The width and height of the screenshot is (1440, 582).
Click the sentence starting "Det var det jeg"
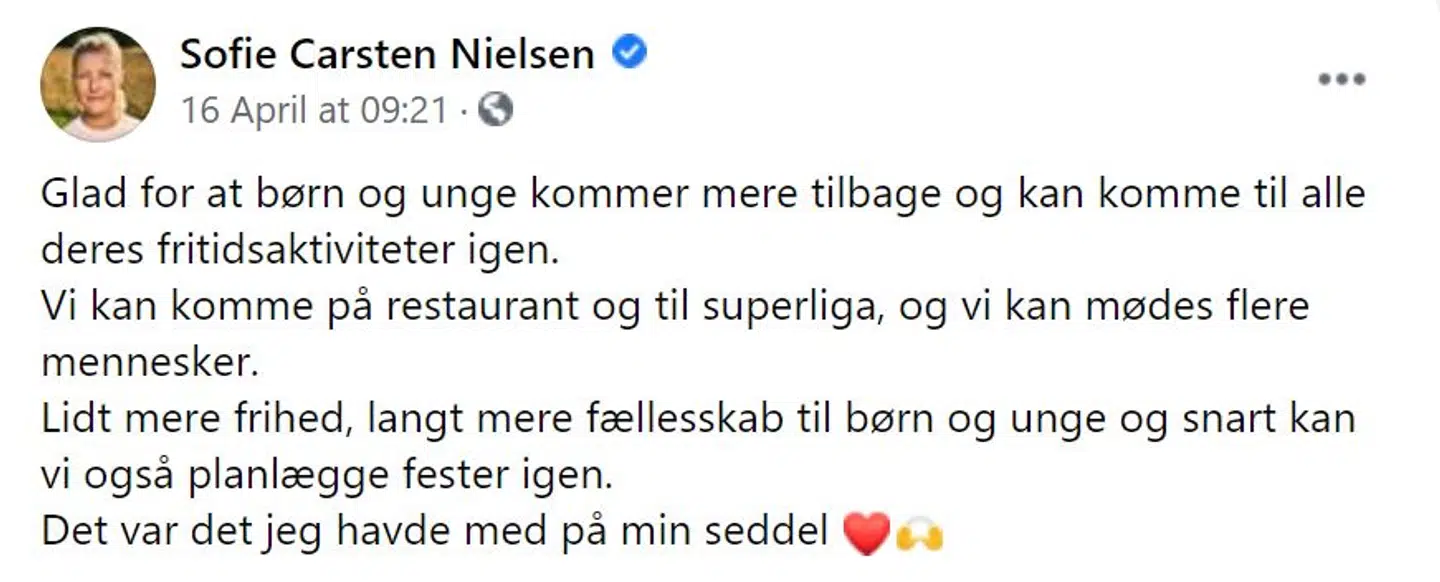(435, 532)
